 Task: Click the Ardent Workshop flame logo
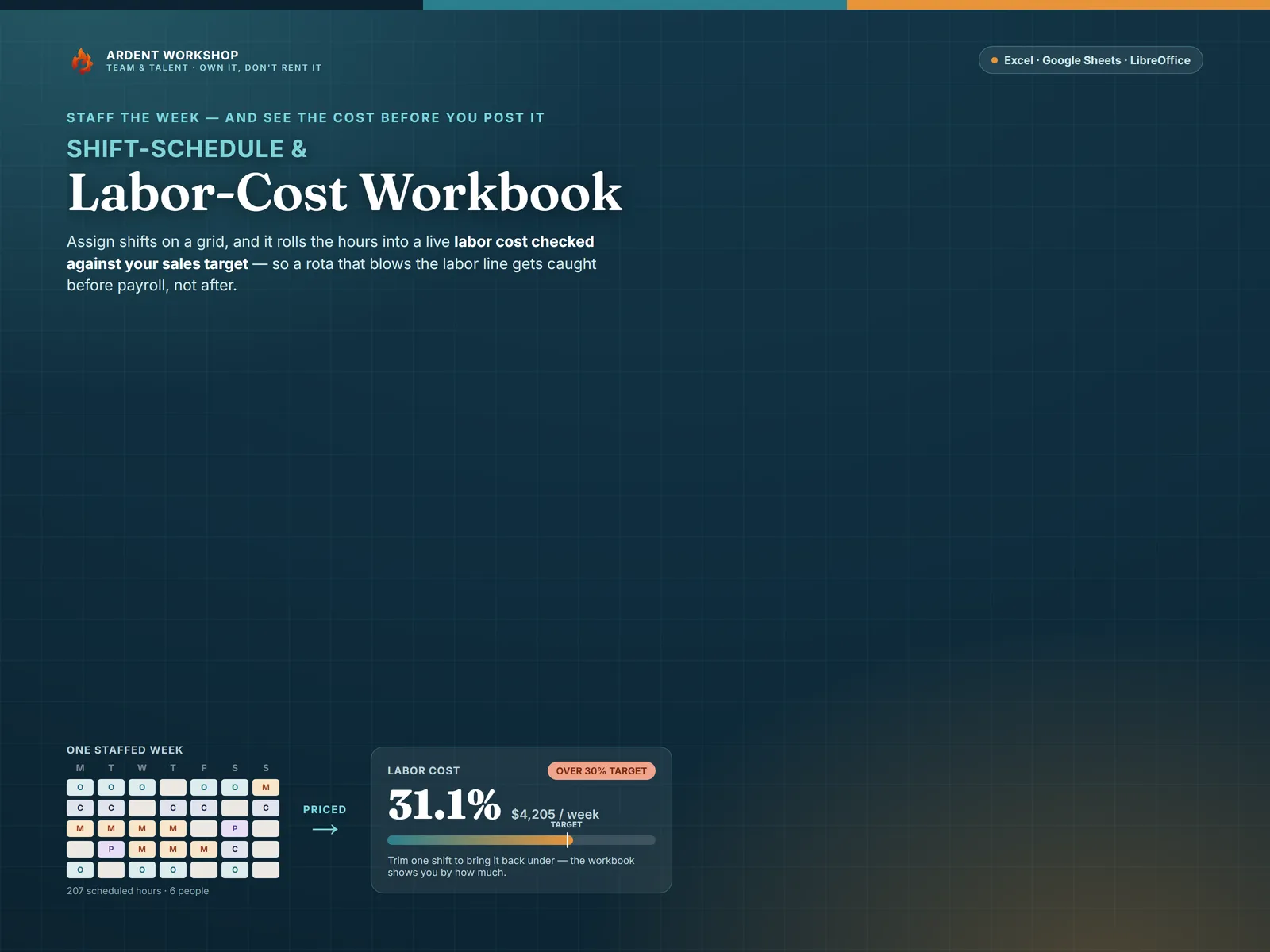tap(82, 60)
